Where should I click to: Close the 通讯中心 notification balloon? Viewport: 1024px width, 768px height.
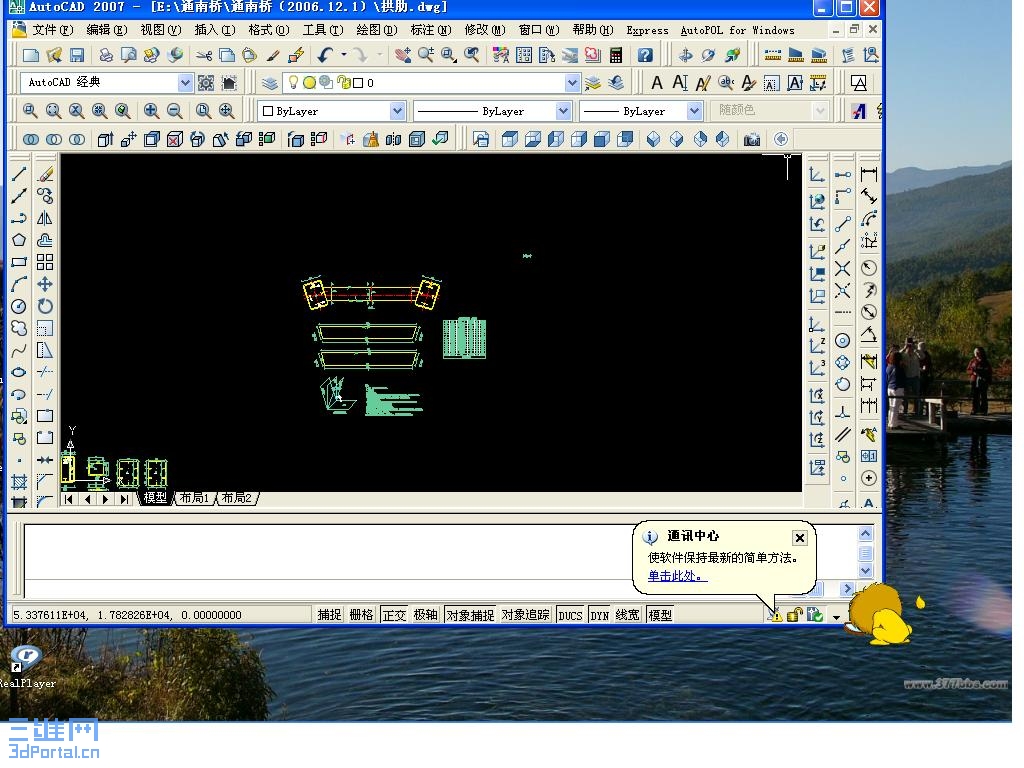(799, 537)
